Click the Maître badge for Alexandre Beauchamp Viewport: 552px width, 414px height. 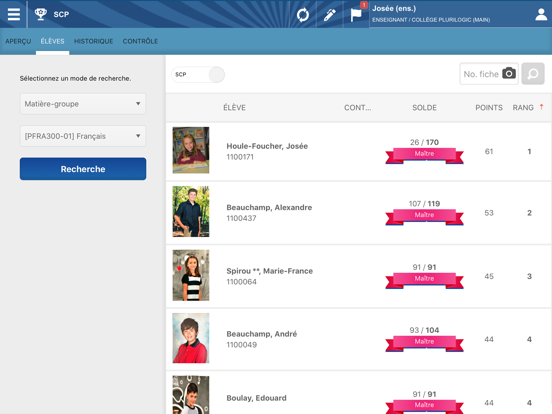pos(424,217)
